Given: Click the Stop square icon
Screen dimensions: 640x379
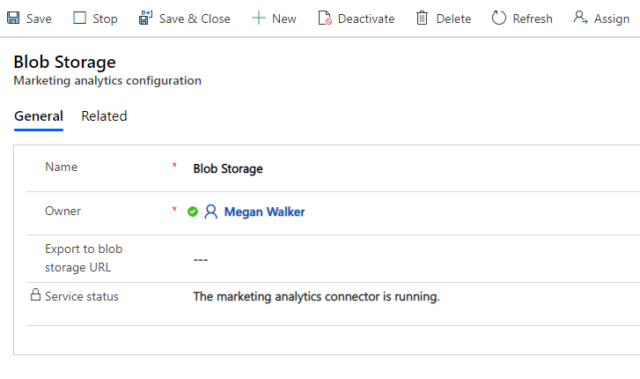Looking at the screenshot, I should coord(80,18).
